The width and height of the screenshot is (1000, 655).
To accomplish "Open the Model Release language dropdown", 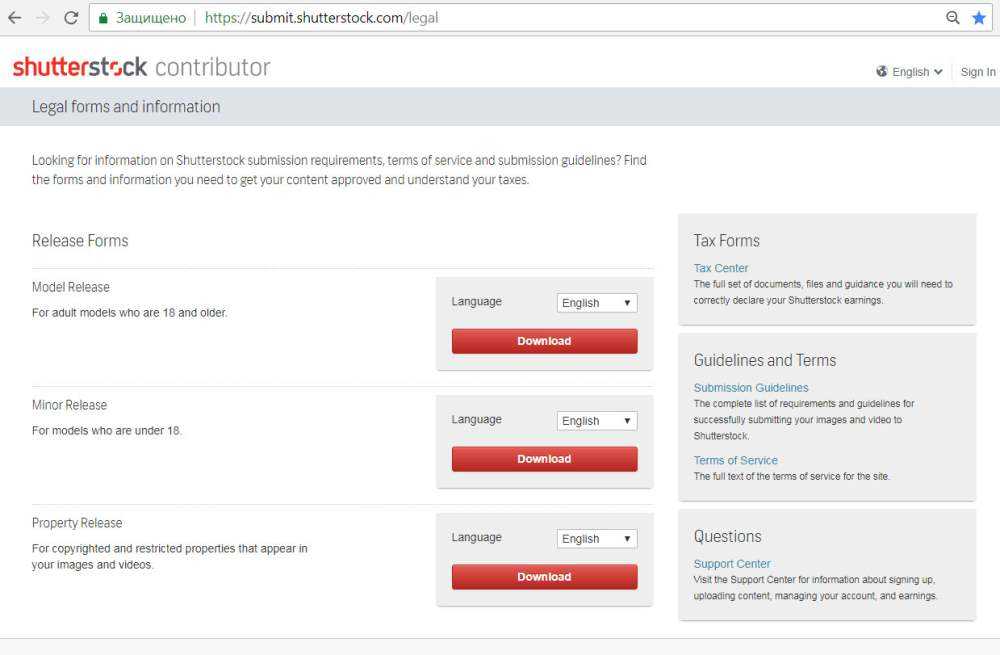I will point(596,303).
